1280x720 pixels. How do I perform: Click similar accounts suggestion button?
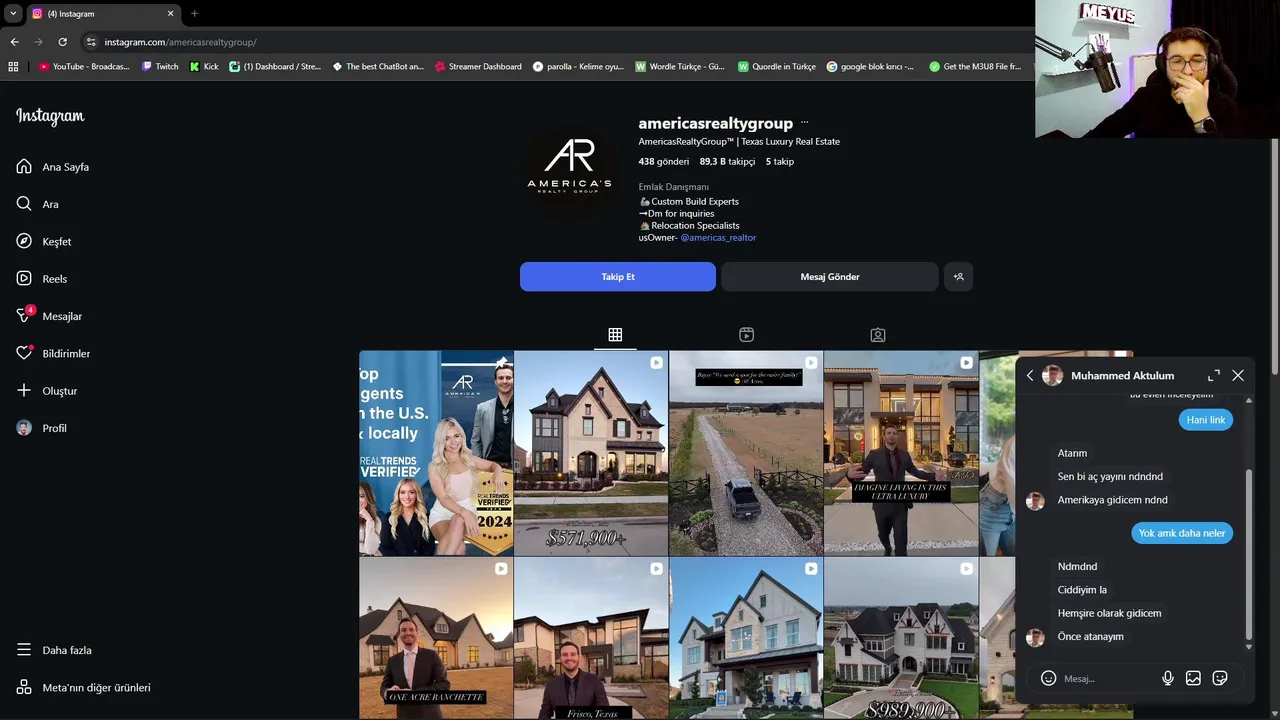958,277
